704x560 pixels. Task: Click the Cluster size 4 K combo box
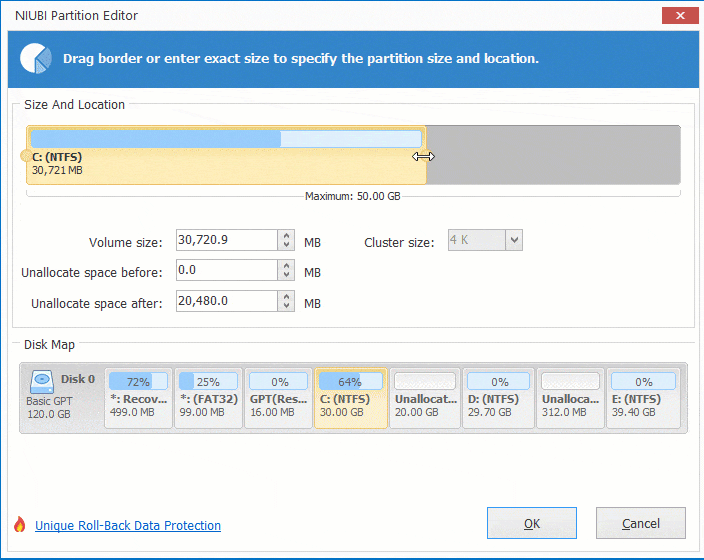pyautogui.click(x=485, y=240)
